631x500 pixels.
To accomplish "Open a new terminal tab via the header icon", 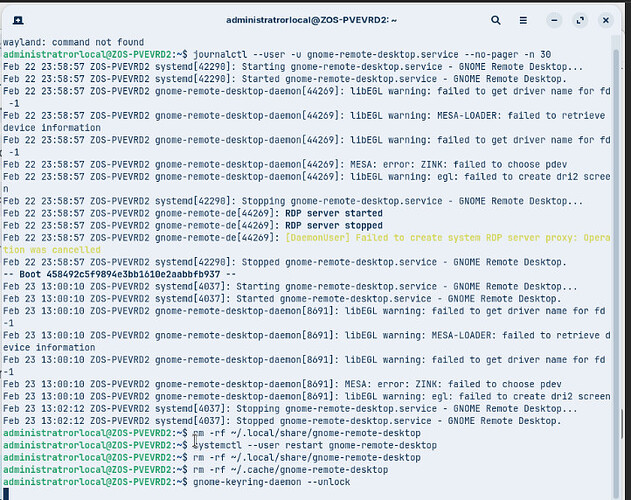I will [x=18, y=20].
